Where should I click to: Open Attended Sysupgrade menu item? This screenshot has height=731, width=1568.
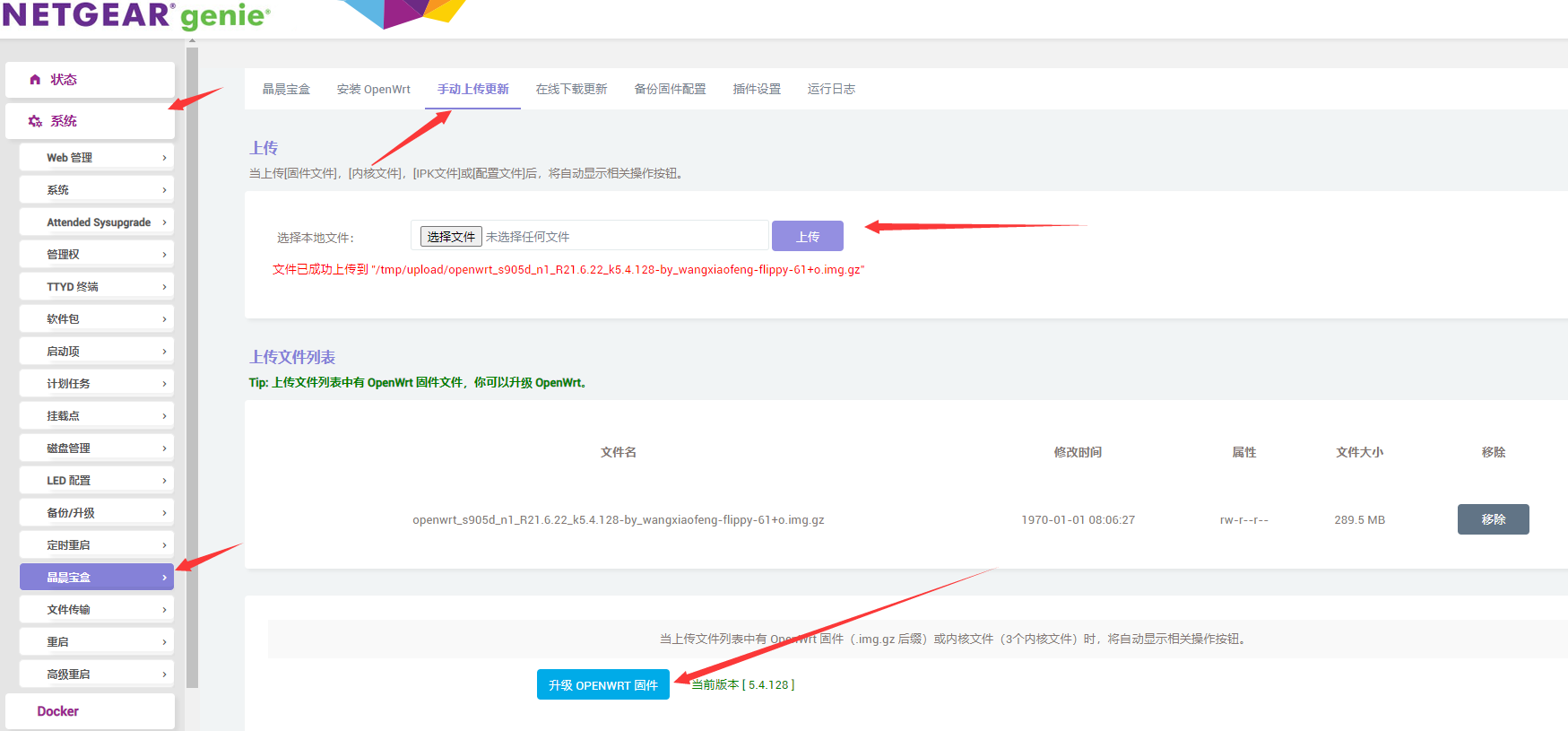tap(97, 222)
